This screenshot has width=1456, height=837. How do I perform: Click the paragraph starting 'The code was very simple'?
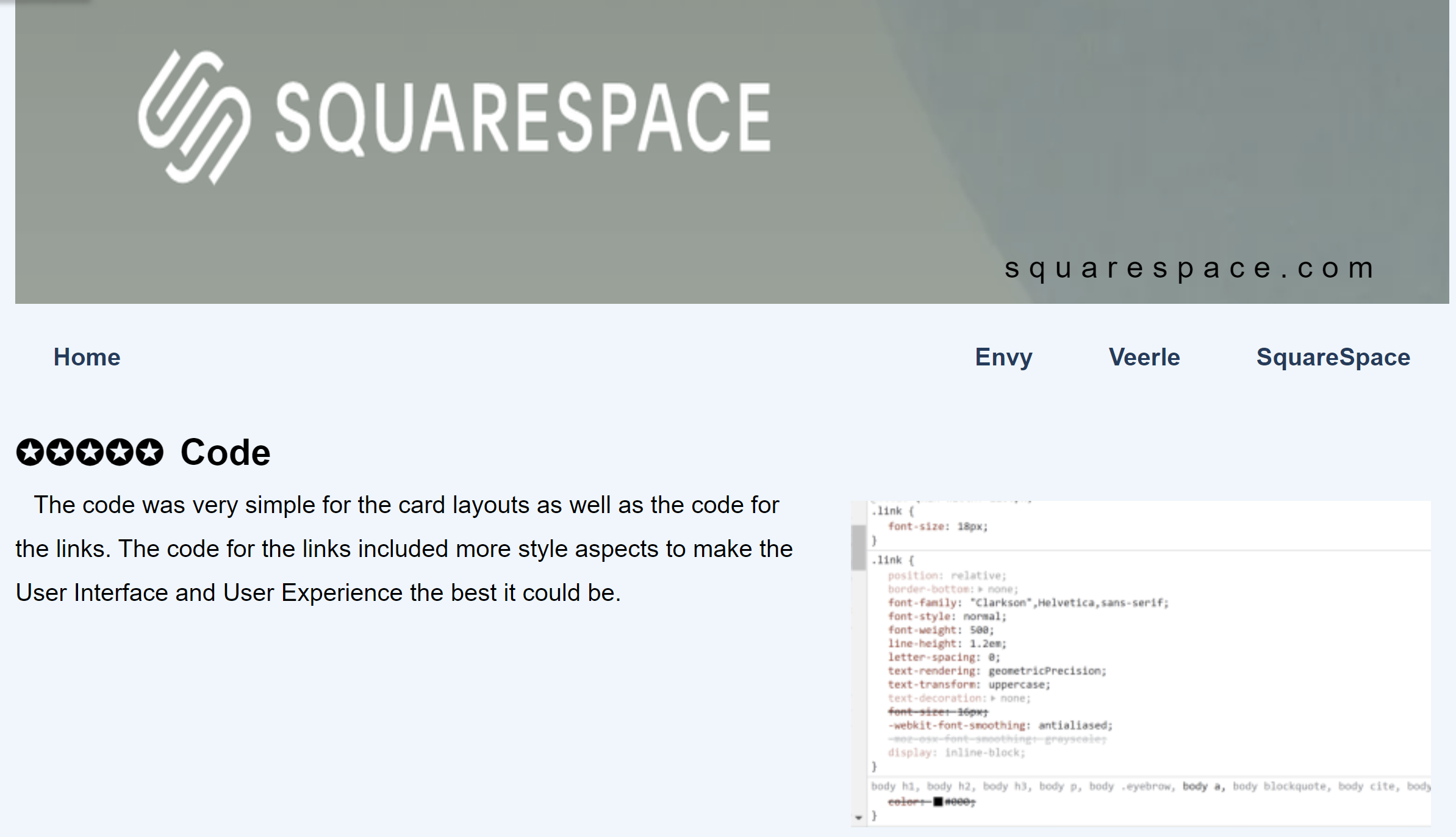click(x=404, y=549)
